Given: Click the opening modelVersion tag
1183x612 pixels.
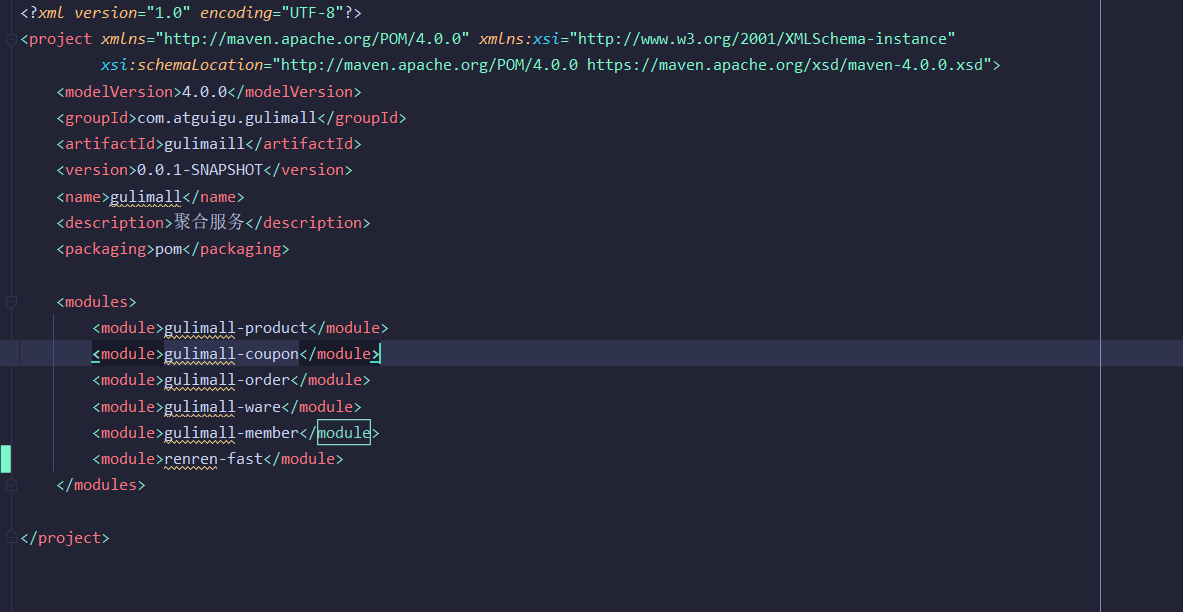Looking at the screenshot, I should click(x=119, y=92).
